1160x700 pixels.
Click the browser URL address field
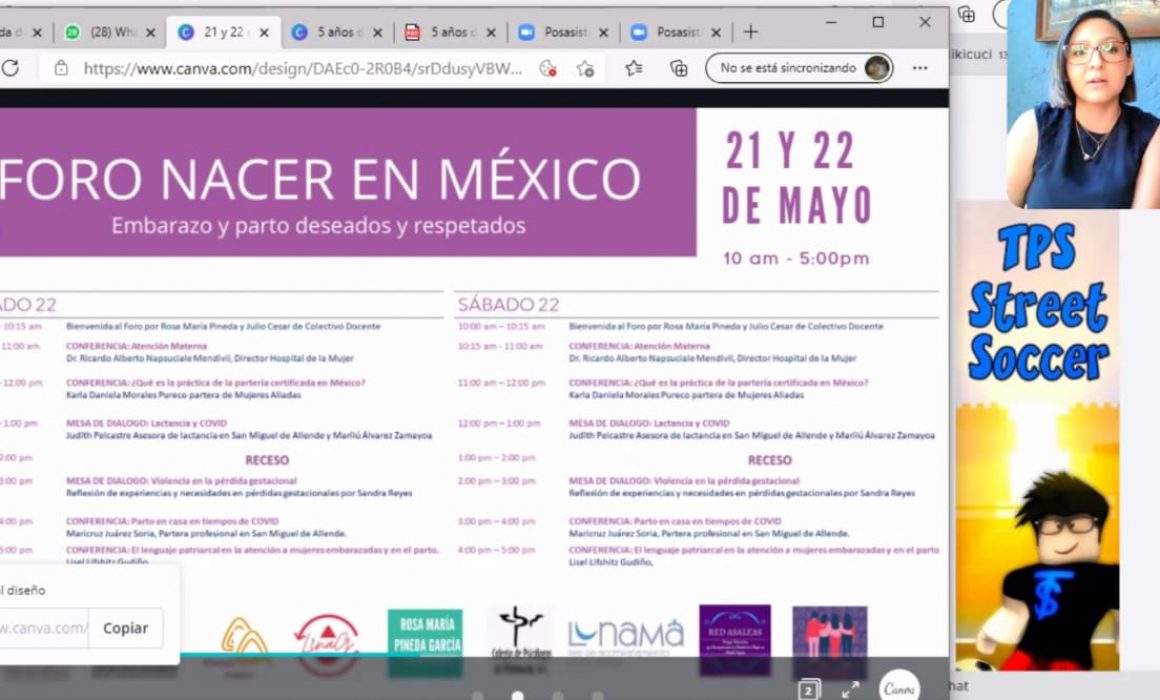(303, 69)
